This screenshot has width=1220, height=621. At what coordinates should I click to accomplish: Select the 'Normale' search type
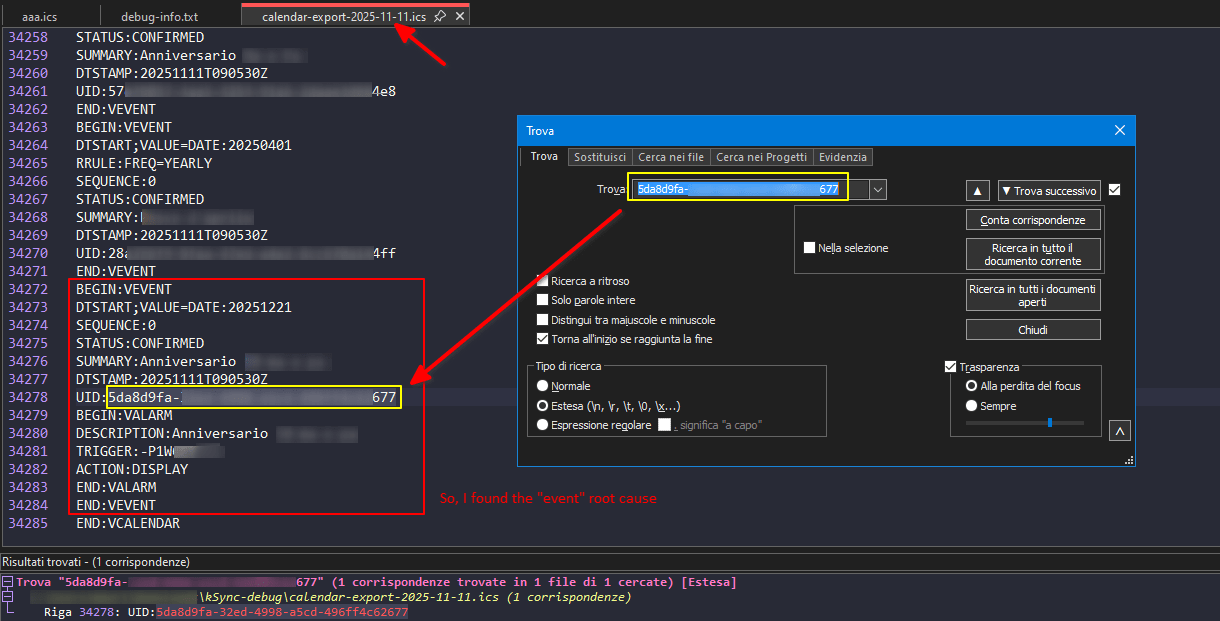543,386
